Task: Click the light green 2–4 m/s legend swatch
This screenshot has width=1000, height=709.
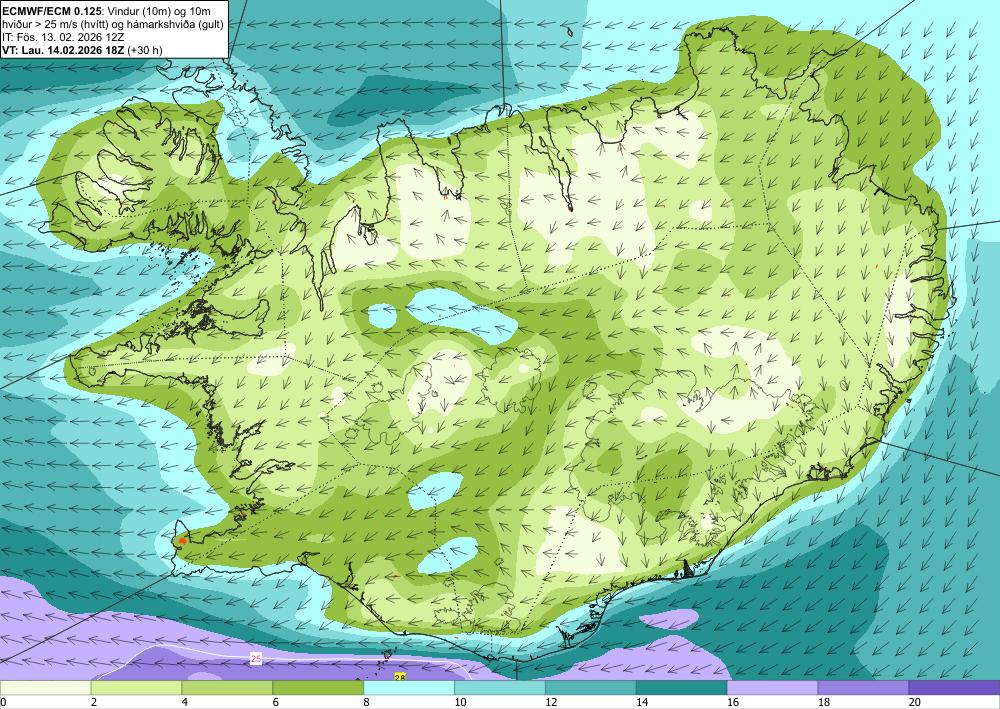Action: click(x=136, y=687)
